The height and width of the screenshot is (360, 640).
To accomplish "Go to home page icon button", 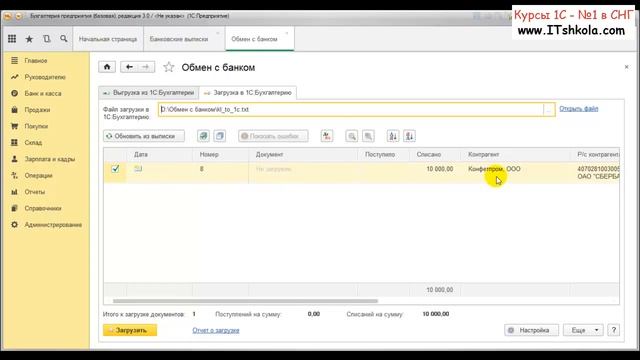I will point(107,67).
